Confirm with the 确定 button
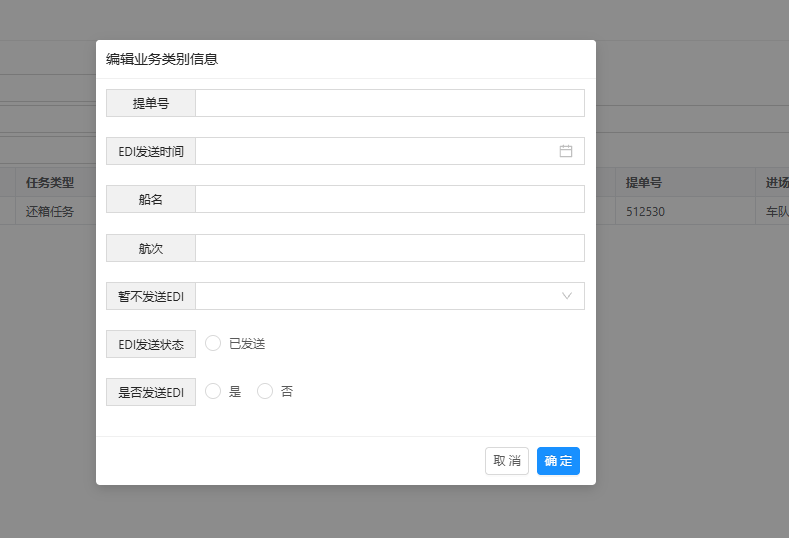Viewport: 789px width, 538px height. click(558, 461)
